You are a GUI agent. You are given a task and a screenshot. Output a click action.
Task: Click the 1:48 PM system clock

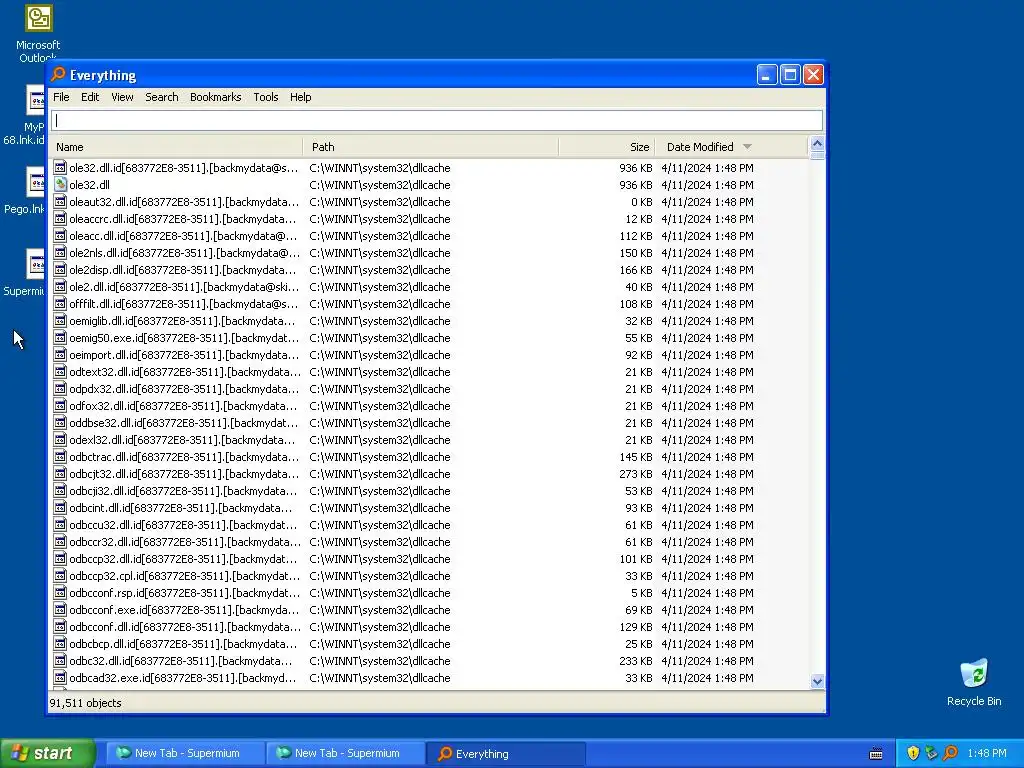click(x=987, y=753)
